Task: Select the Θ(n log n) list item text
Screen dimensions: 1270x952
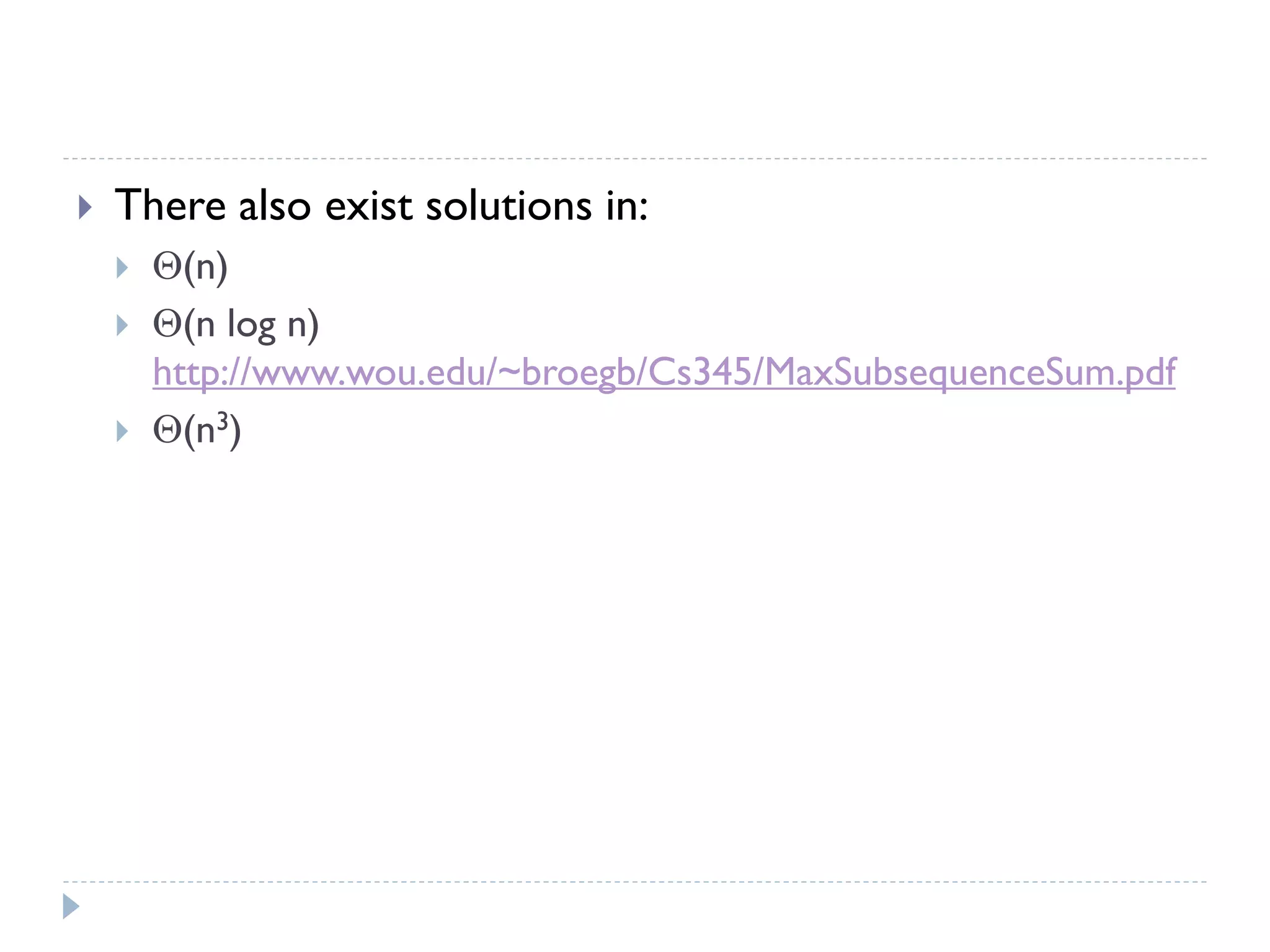Action: tap(236, 325)
